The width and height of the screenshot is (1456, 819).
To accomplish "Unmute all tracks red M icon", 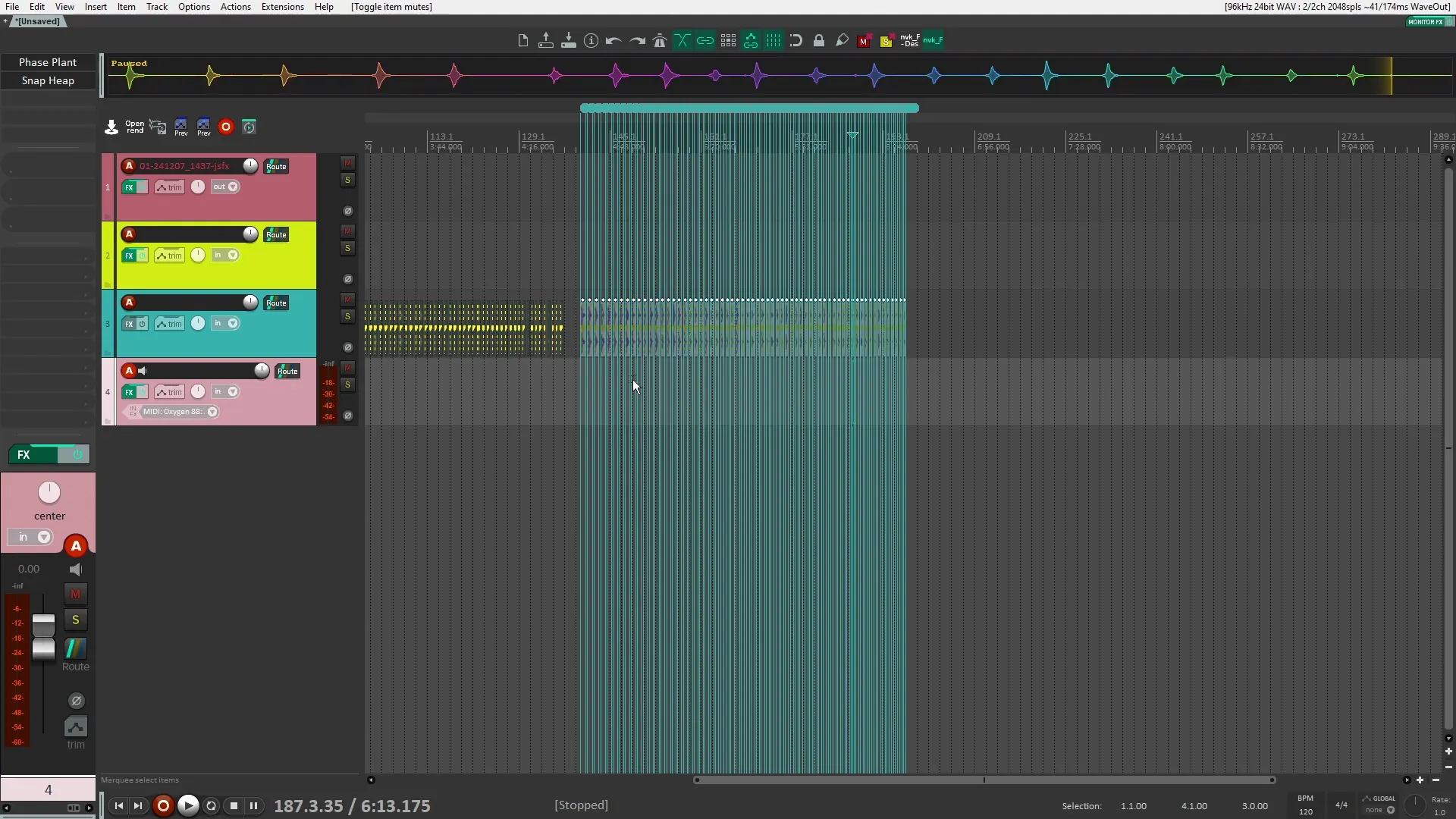I will coord(864,41).
